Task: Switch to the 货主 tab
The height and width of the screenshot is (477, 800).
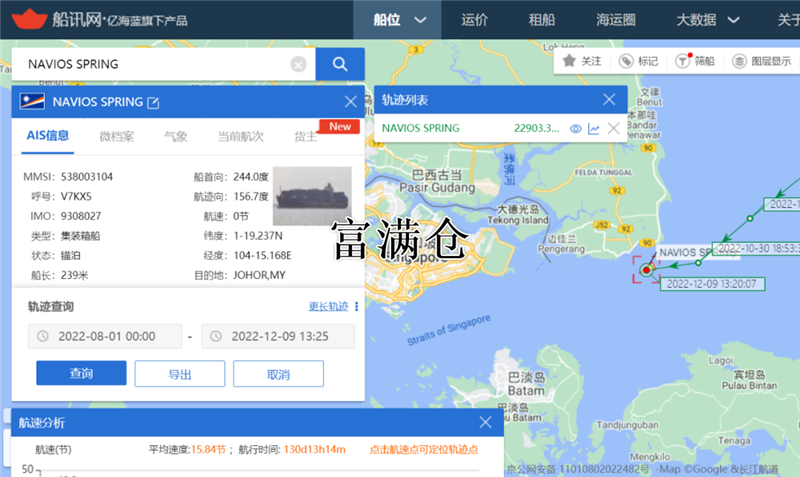Action: click(306, 137)
